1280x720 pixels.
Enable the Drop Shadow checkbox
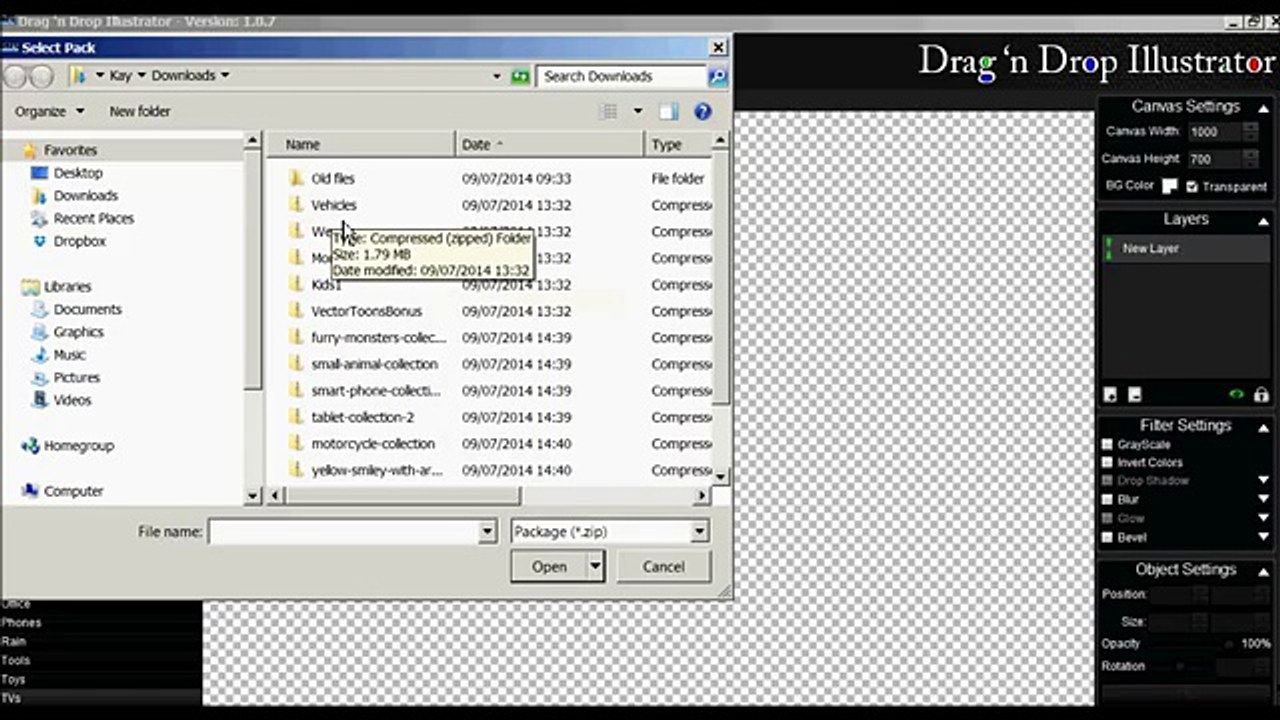(x=1107, y=481)
